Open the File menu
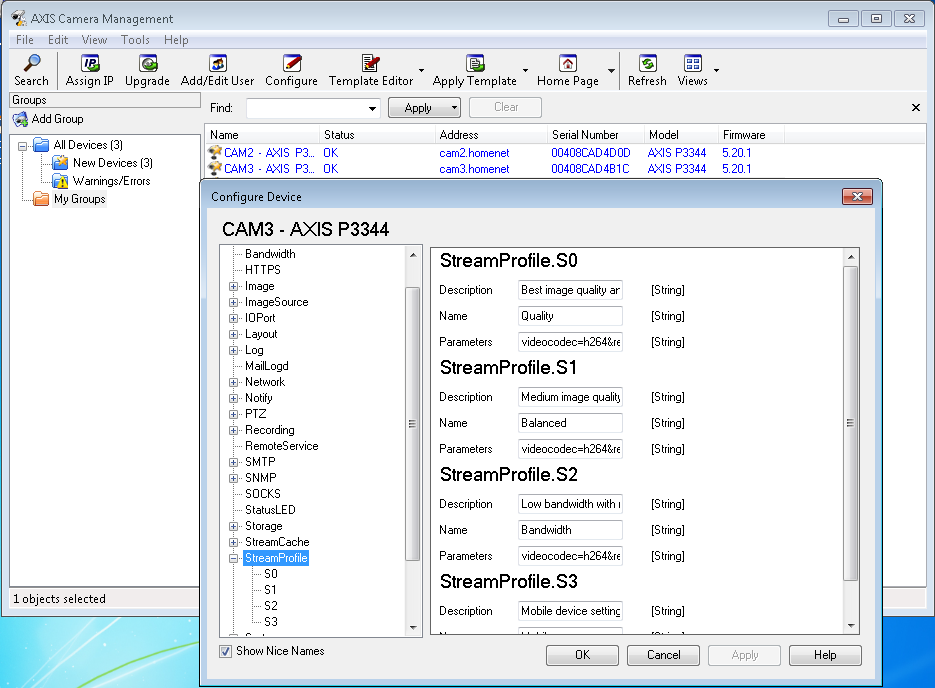This screenshot has height=688, width=935. click(24, 40)
